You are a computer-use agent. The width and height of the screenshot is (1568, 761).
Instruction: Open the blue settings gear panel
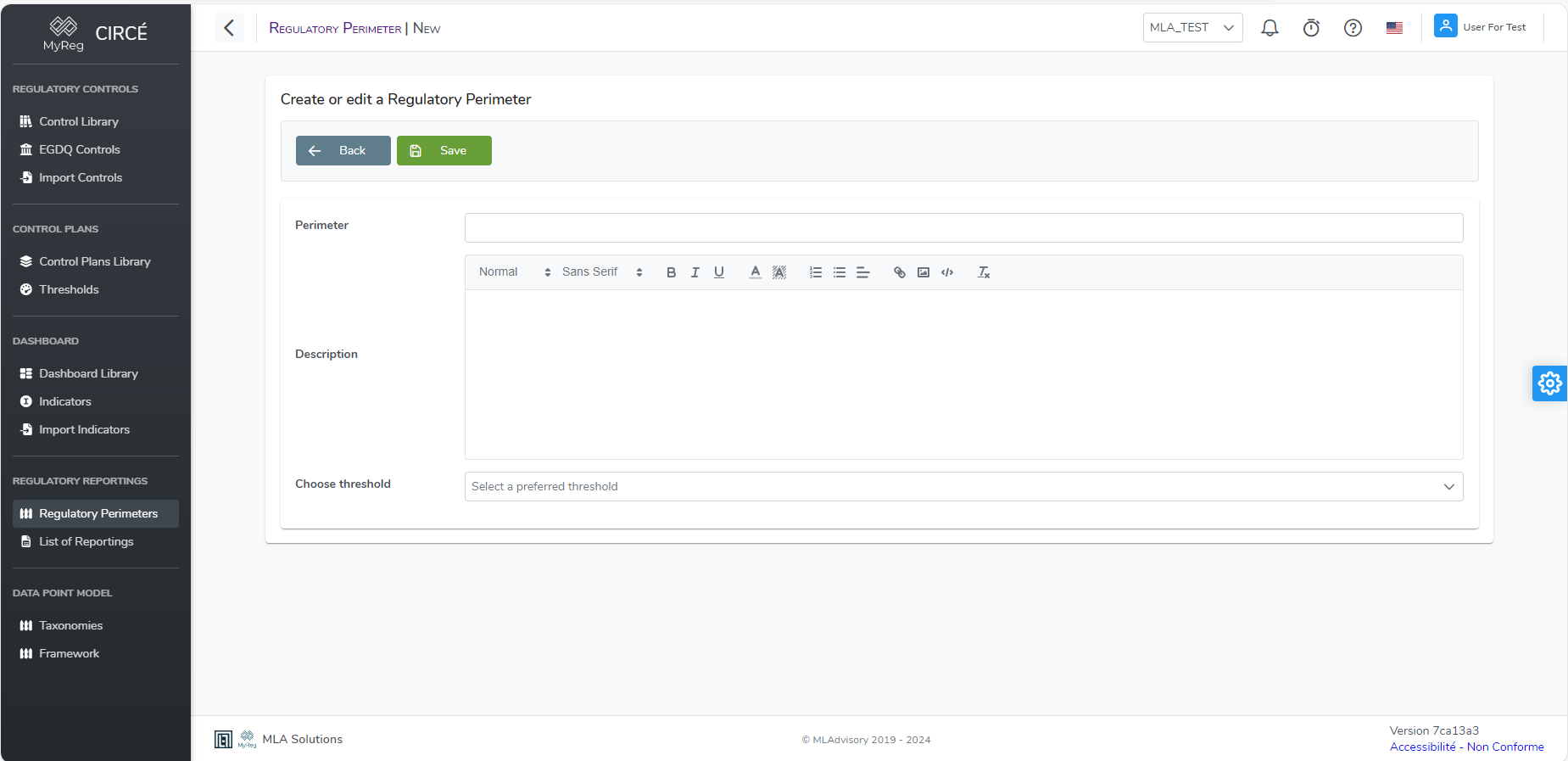[1549, 383]
